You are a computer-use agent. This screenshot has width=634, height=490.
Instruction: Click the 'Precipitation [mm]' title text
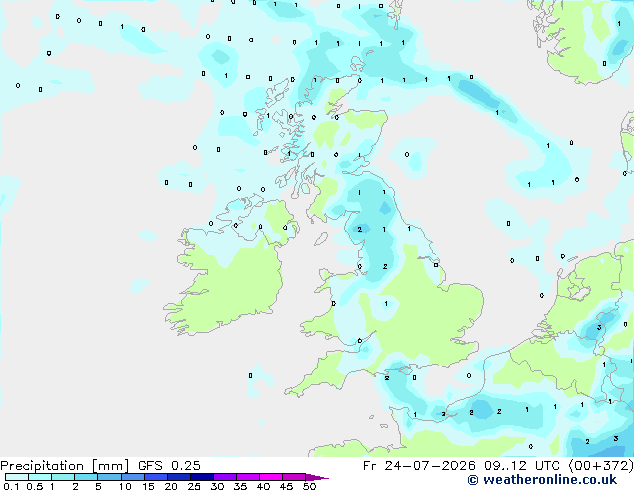point(65,466)
